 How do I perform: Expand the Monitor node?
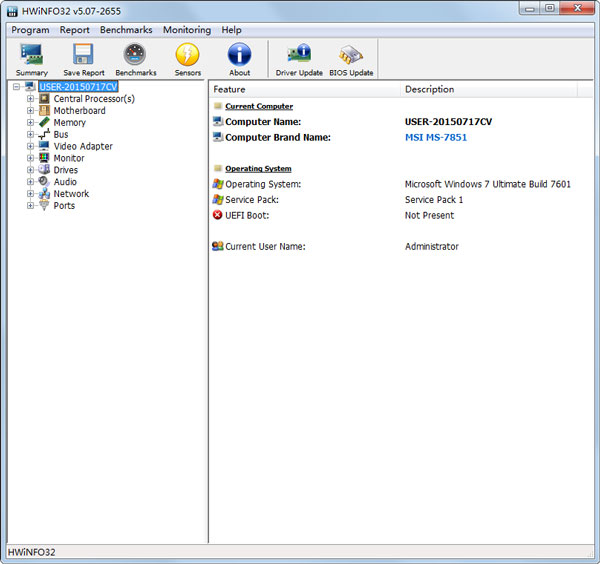tap(30, 158)
